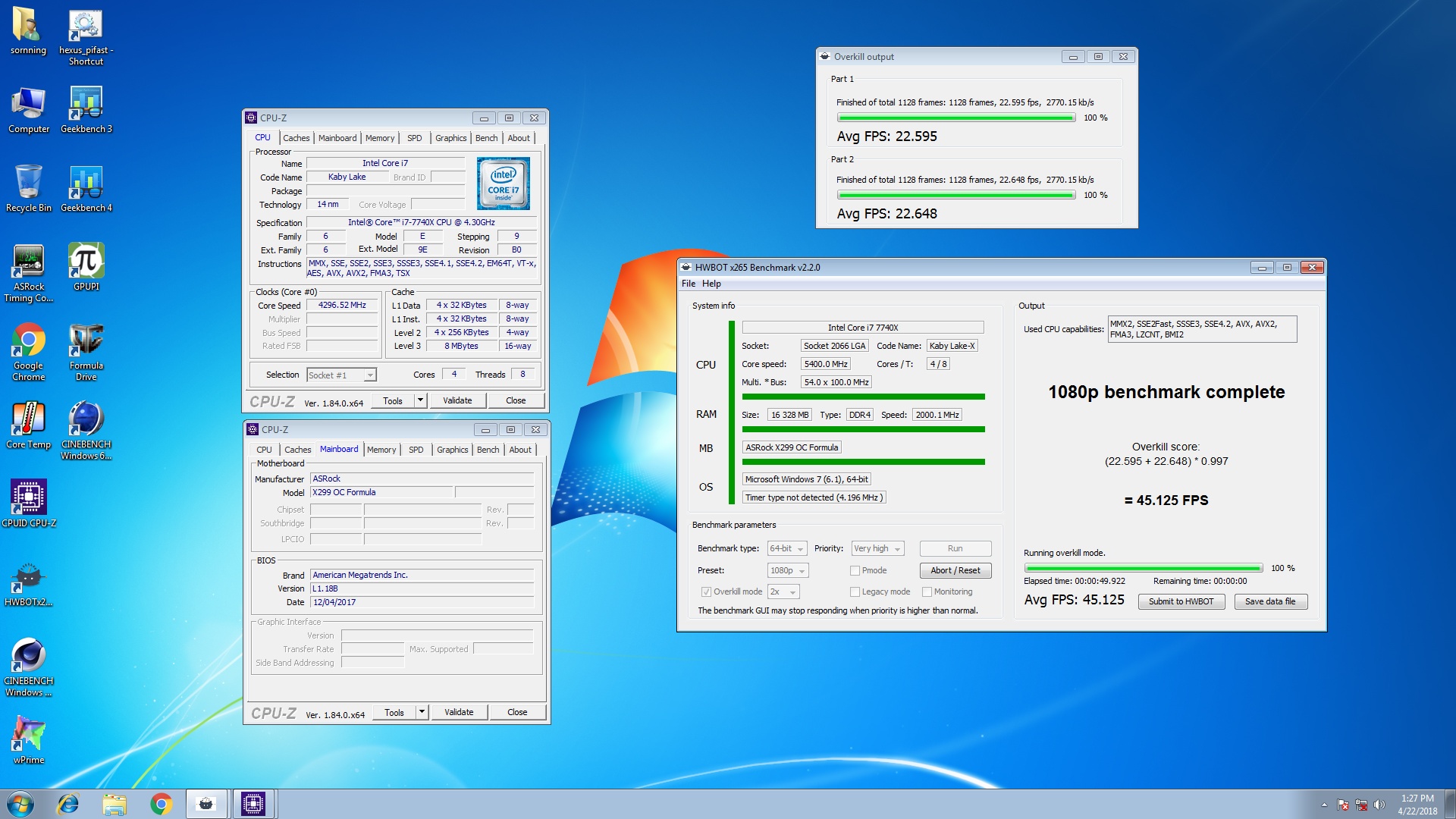Viewport: 1456px width, 819px height.
Task: Select SPD tab in lower CPU-Z window
Action: click(x=416, y=450)
